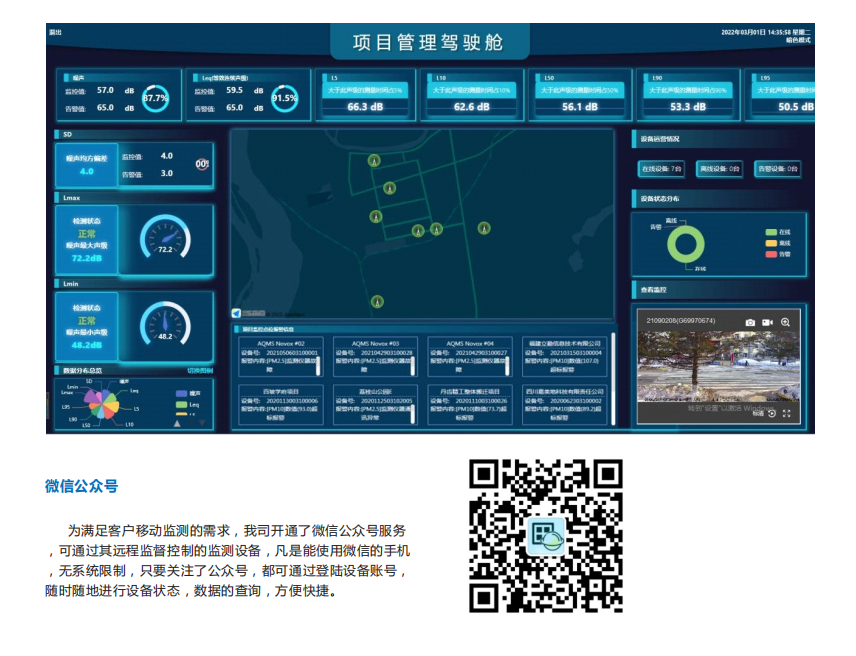Click the SD red ring indicator

[202, 164]
